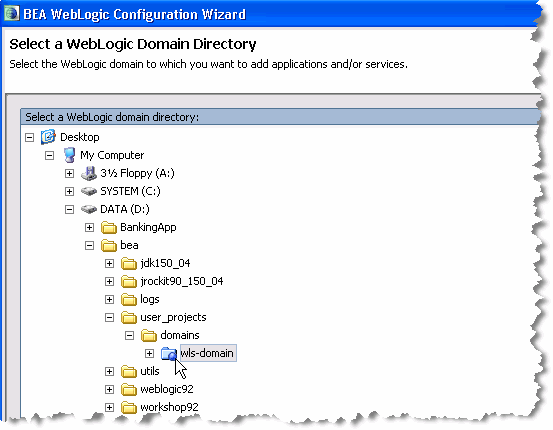Expand the utils folder node

[x=109, y=371]
